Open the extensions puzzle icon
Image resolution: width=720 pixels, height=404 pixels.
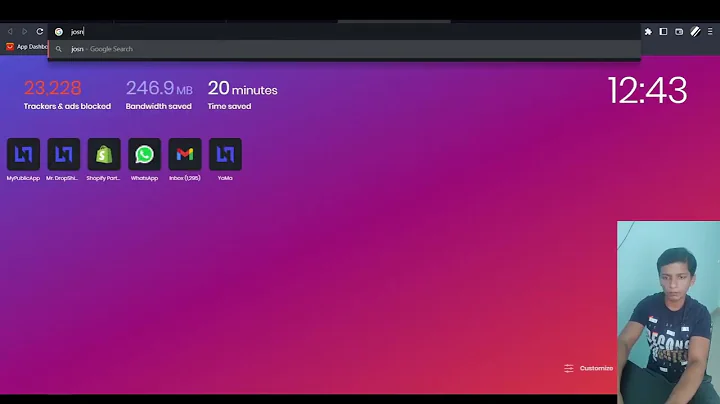(x=648, y=32)
